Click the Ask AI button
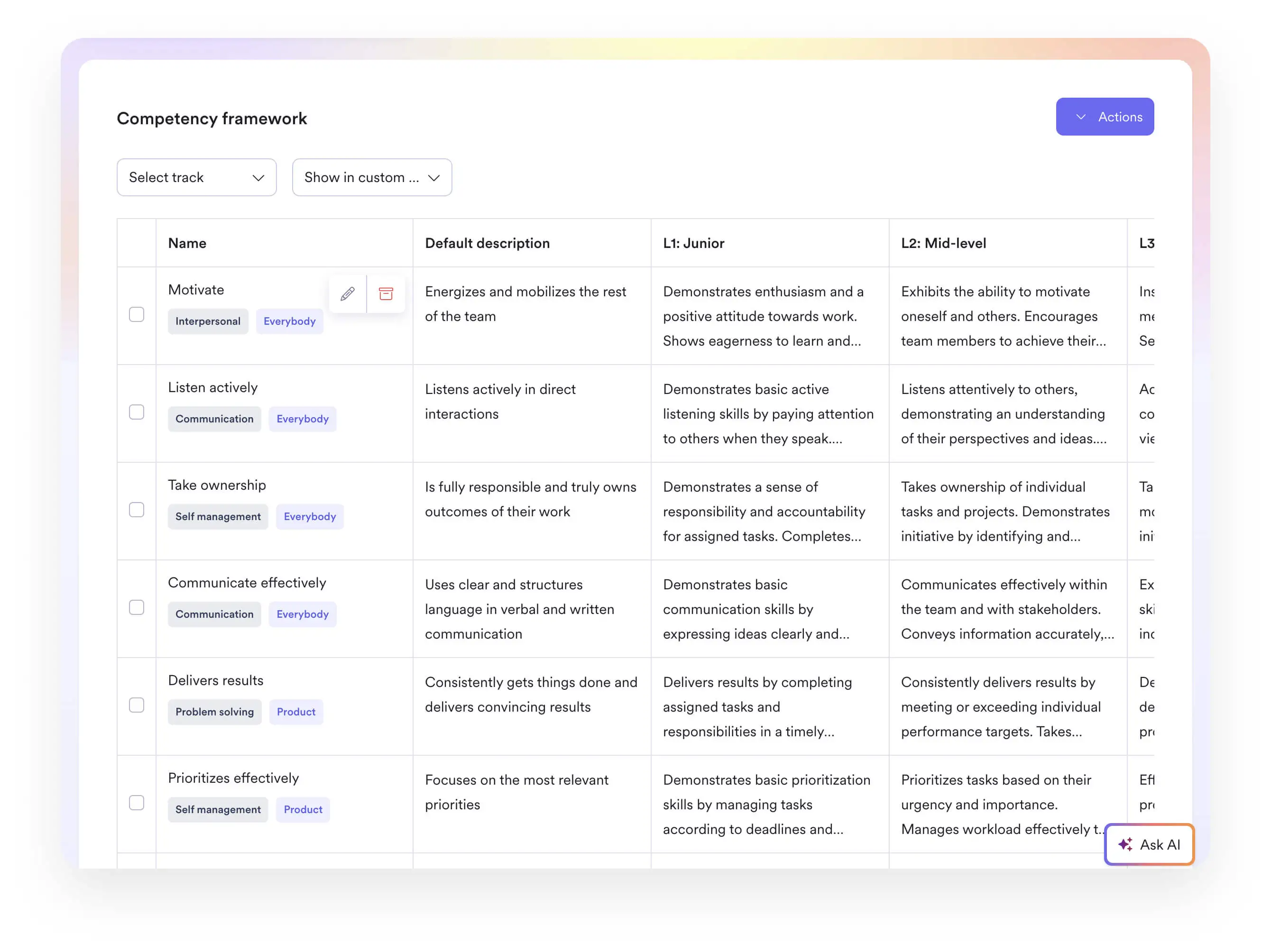The image size is (1271, 952). point(1149,844)
